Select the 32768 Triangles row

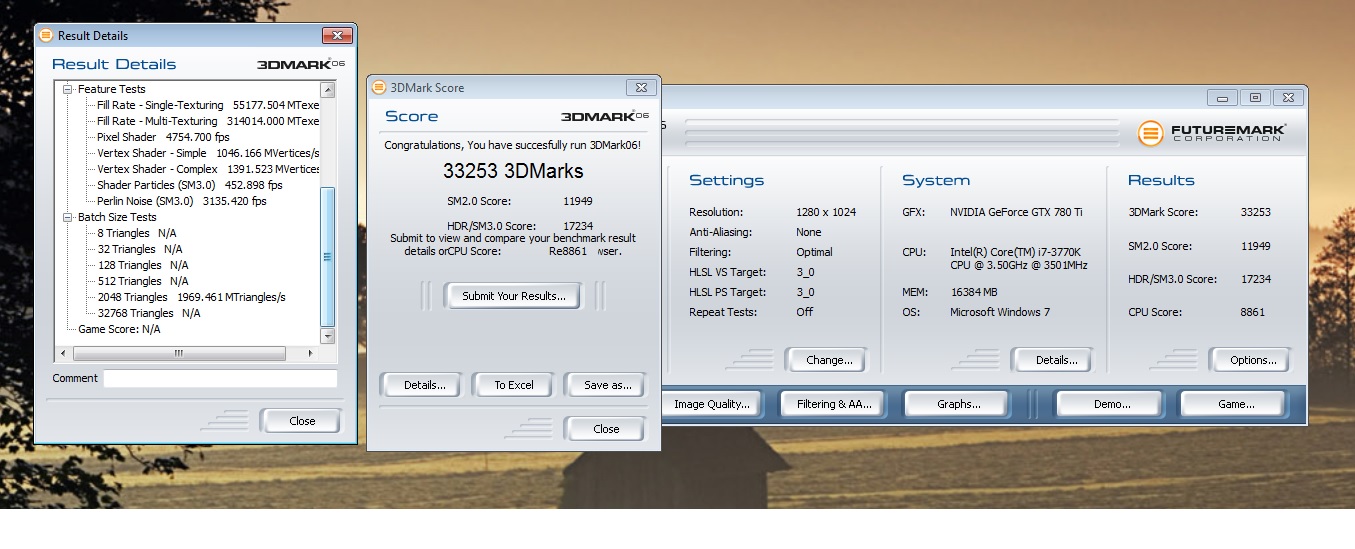(148, 313)
